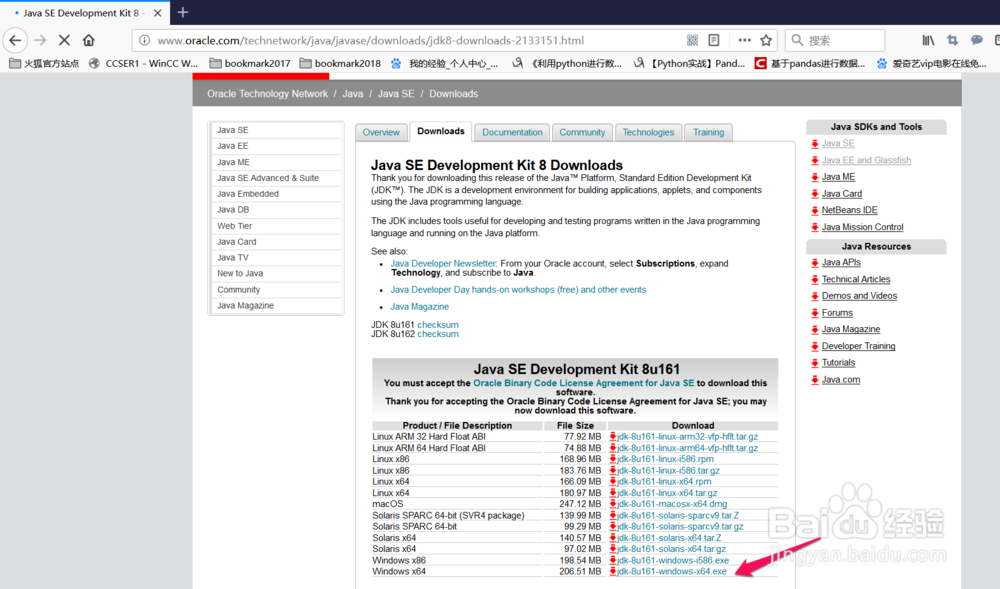Stop loading the page
Image resolution: width=1000 pixels, height=589 pixels.
click(x=64, y=40)
